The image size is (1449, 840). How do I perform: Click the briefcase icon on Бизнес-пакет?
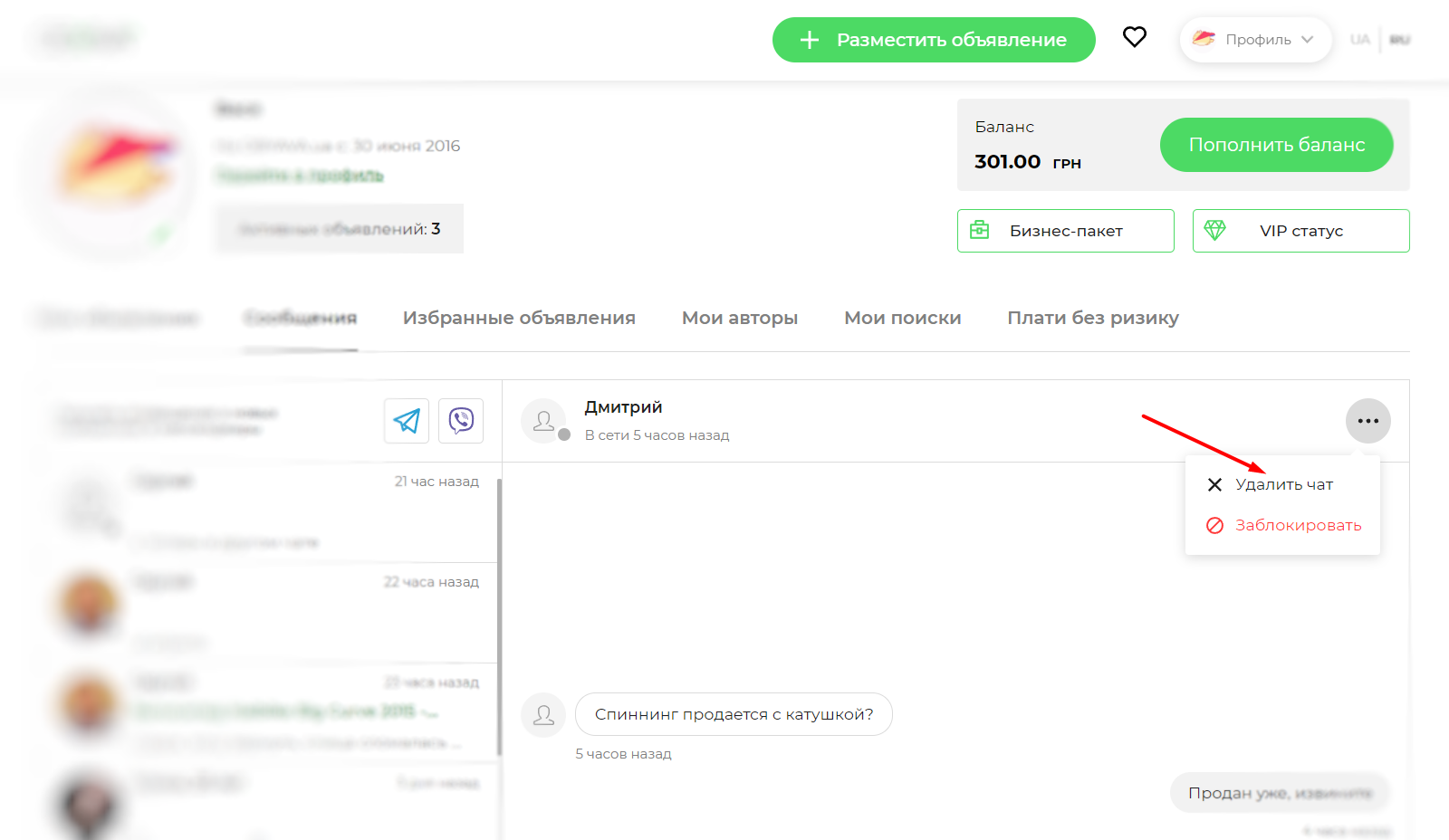pyautogui.click(x=980, y=231)
